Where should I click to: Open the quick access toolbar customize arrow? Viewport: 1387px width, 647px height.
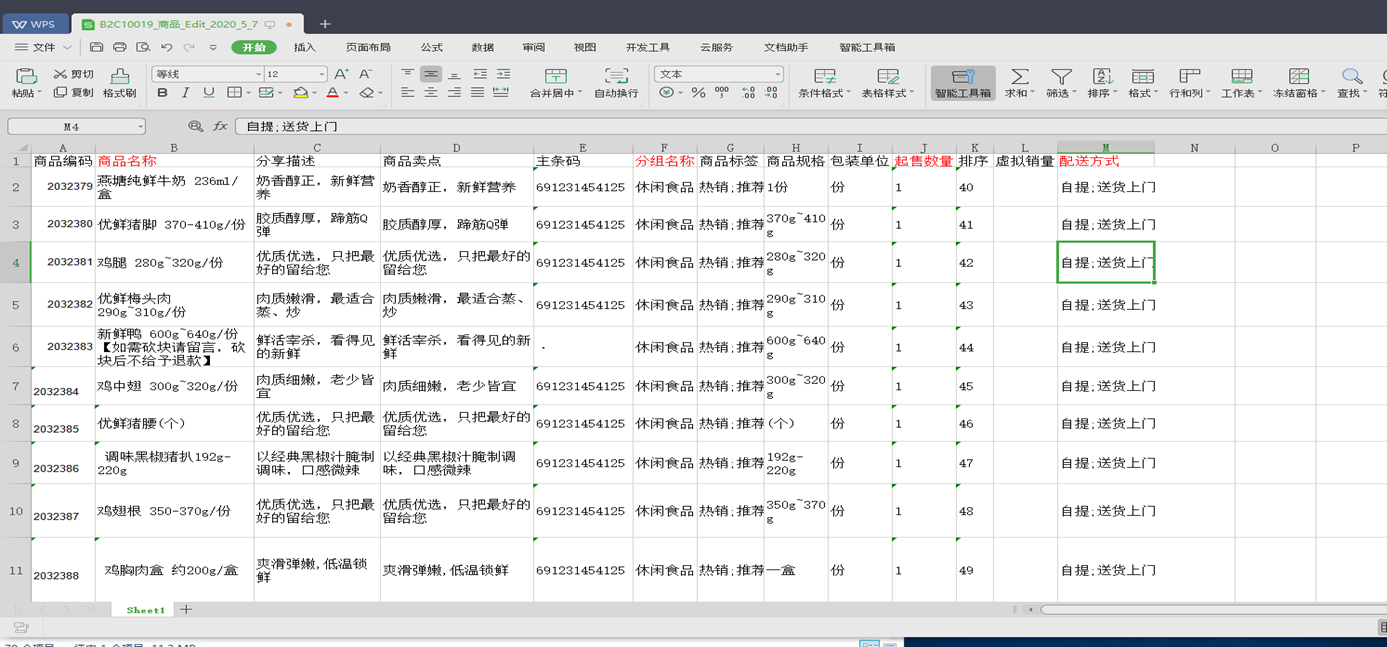[213, 47]
